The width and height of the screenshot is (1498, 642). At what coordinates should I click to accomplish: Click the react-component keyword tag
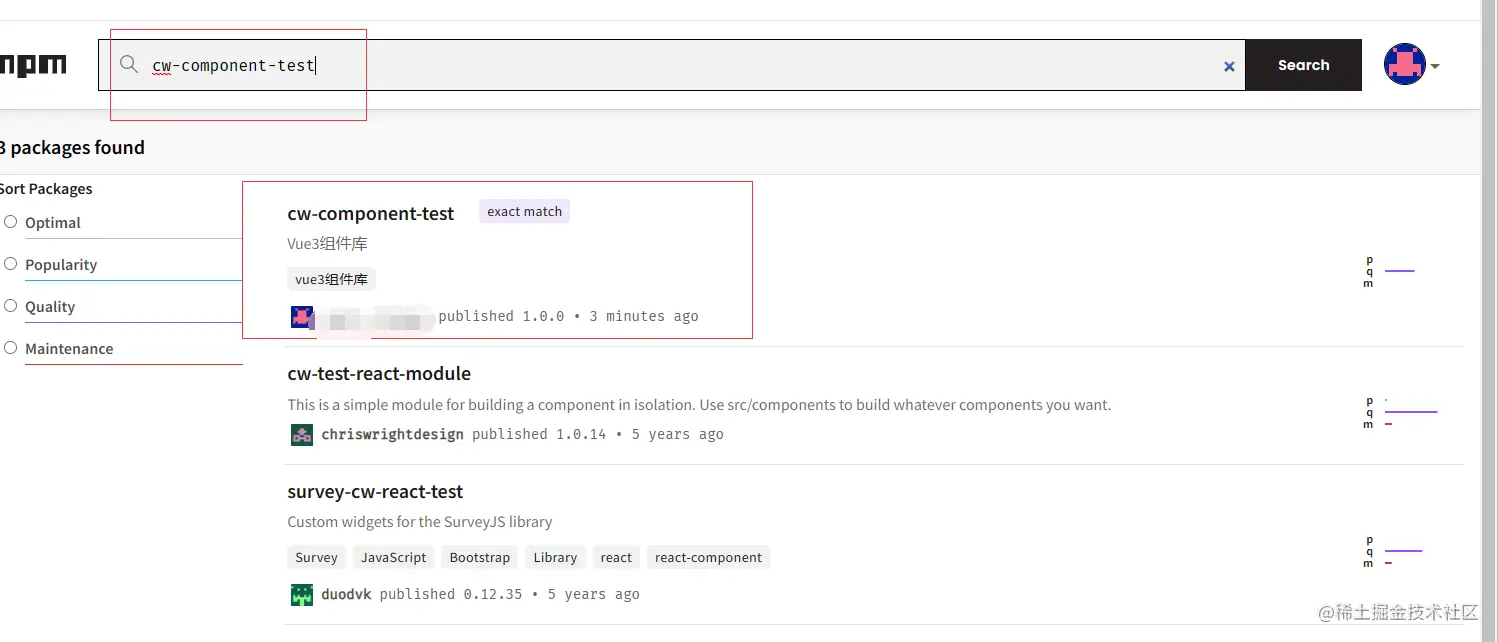pos(708,557)
